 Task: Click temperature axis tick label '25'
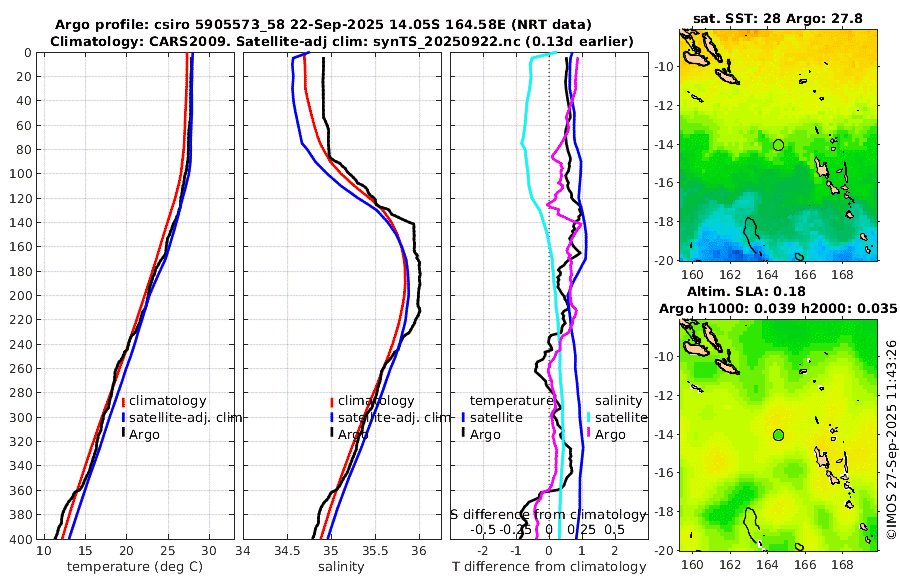coord(168,551)
